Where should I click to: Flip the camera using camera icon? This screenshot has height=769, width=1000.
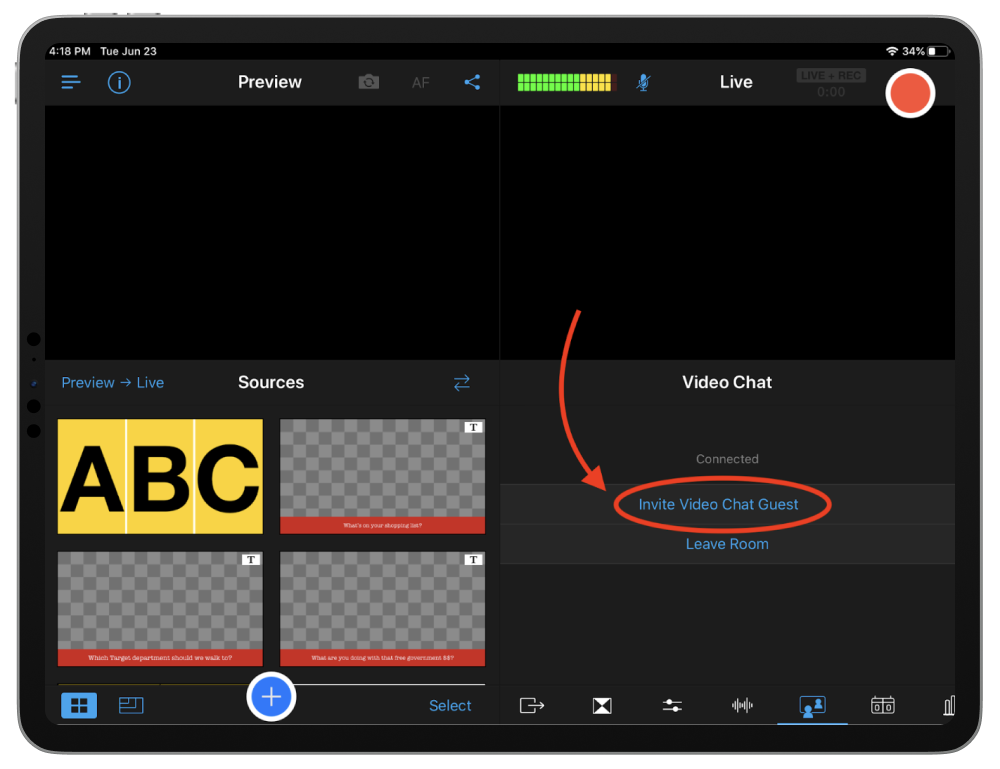click(368, 82)
